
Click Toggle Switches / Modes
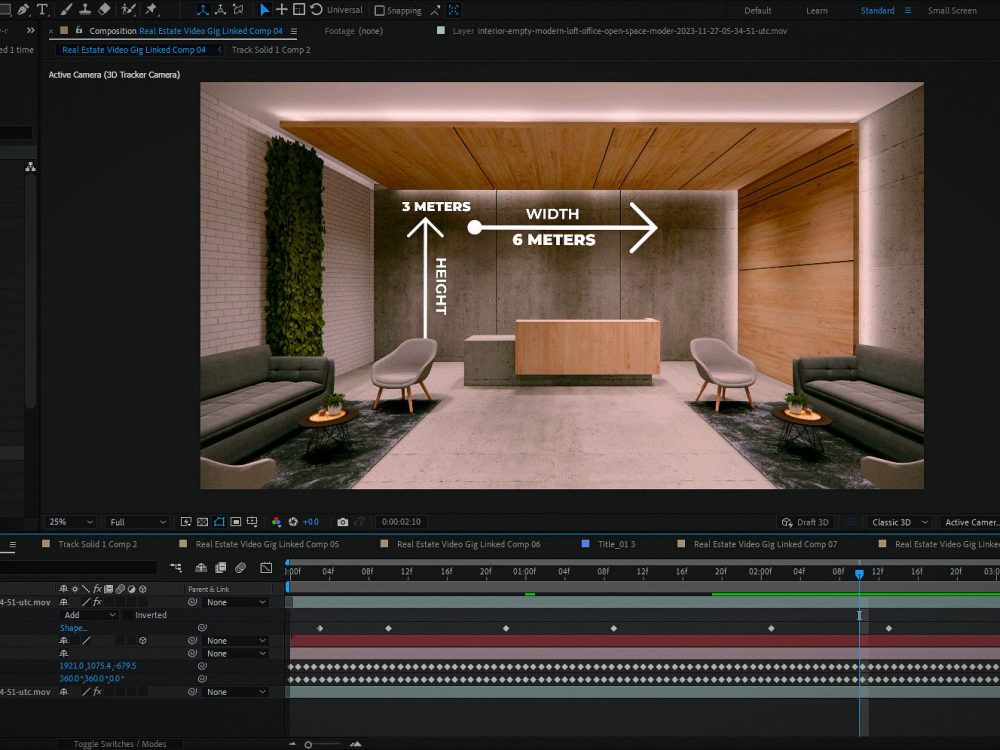tap(120, 744)
